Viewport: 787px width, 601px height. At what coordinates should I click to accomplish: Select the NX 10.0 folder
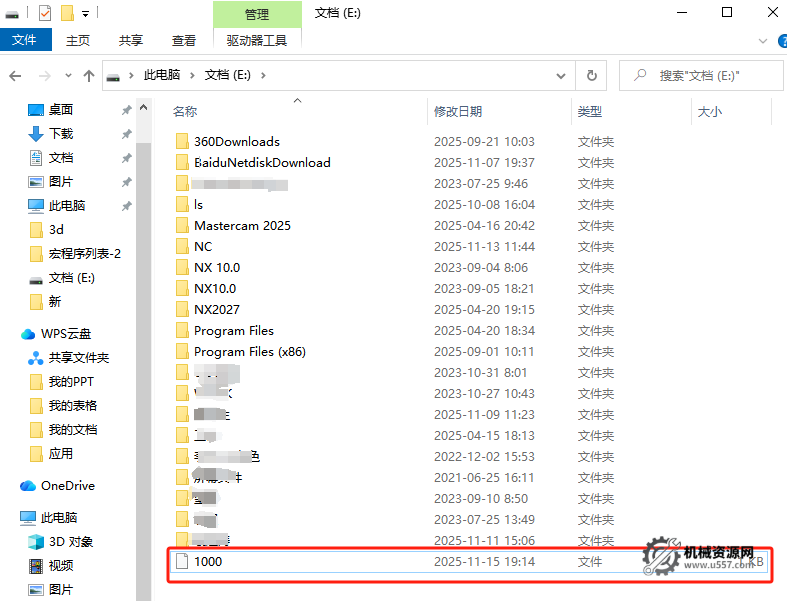217,268
